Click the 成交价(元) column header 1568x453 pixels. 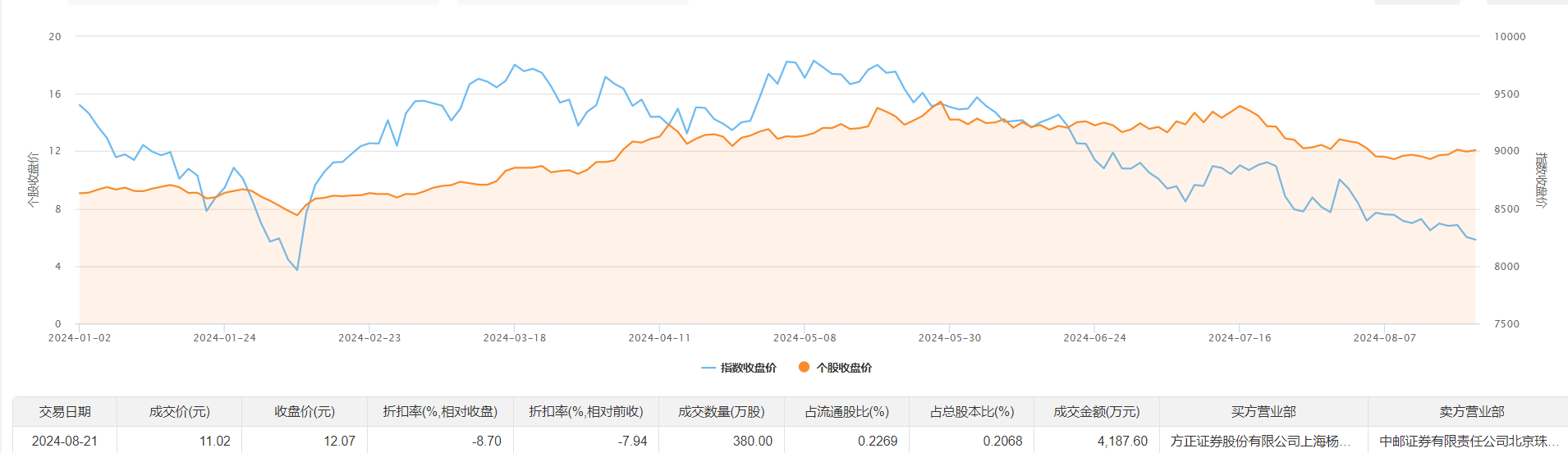click(x=179, y=412)
